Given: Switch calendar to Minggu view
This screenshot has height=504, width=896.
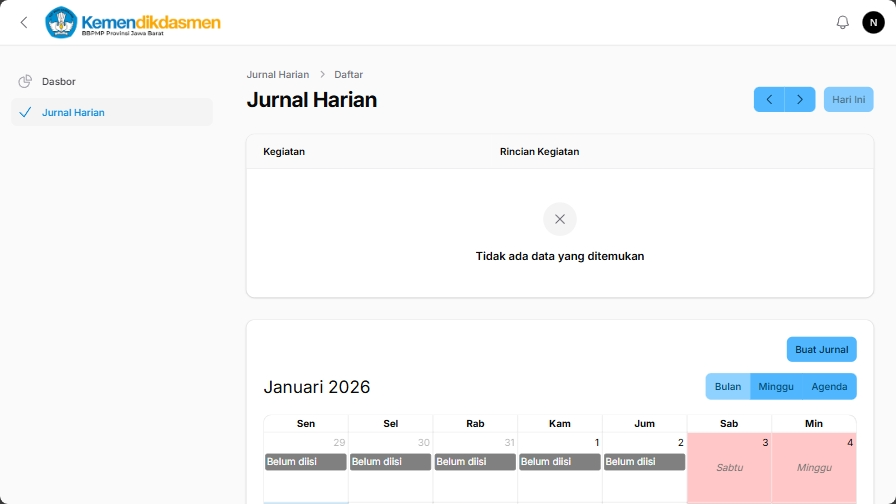Looking at the screenshot, I should point(776,386).
